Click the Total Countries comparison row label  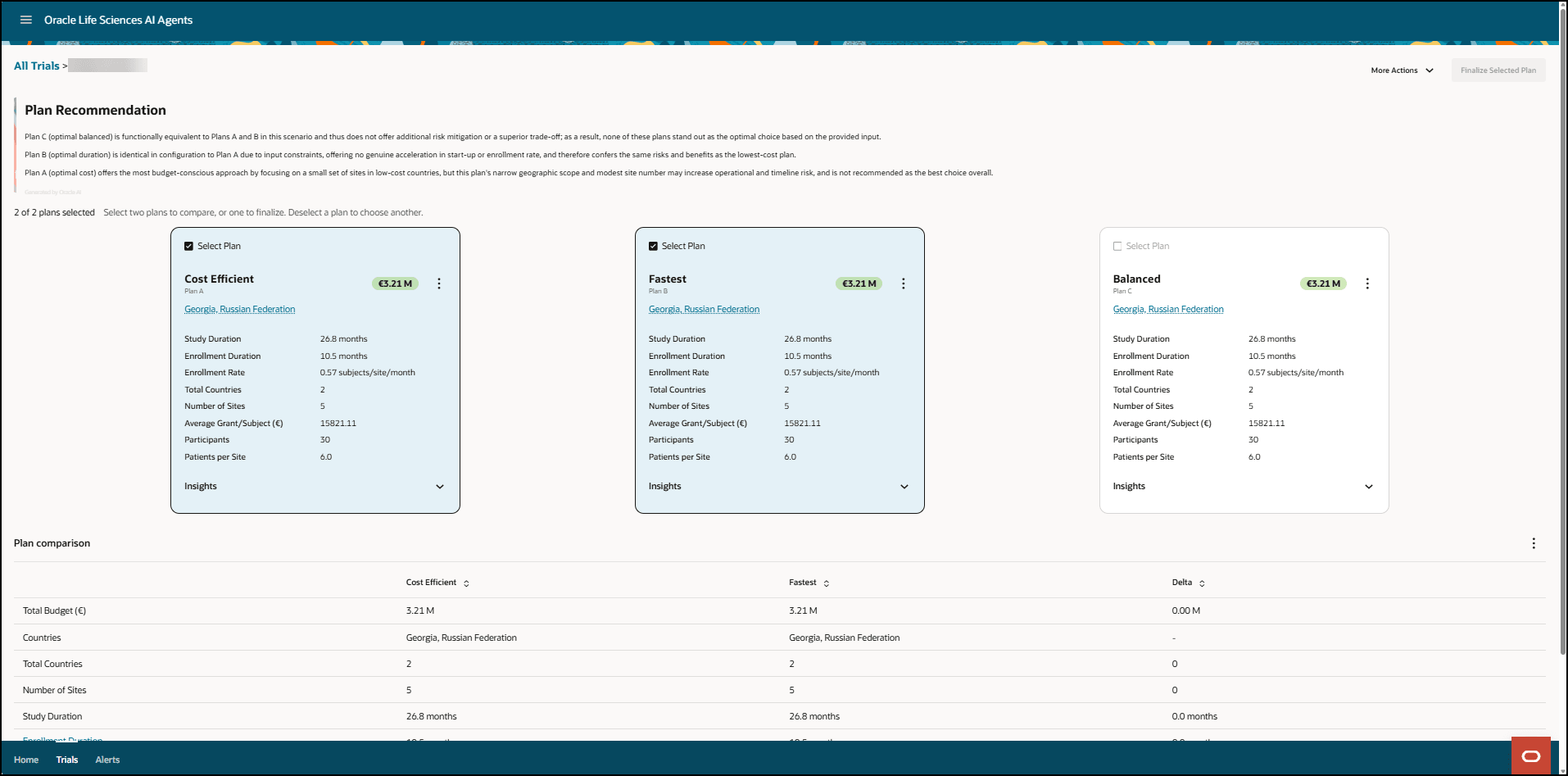point(52,664)
